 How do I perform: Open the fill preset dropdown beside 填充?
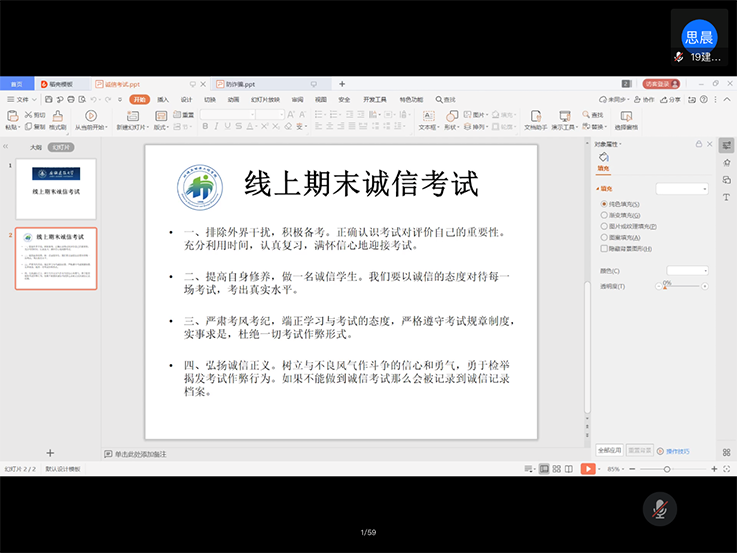(682, 188)
